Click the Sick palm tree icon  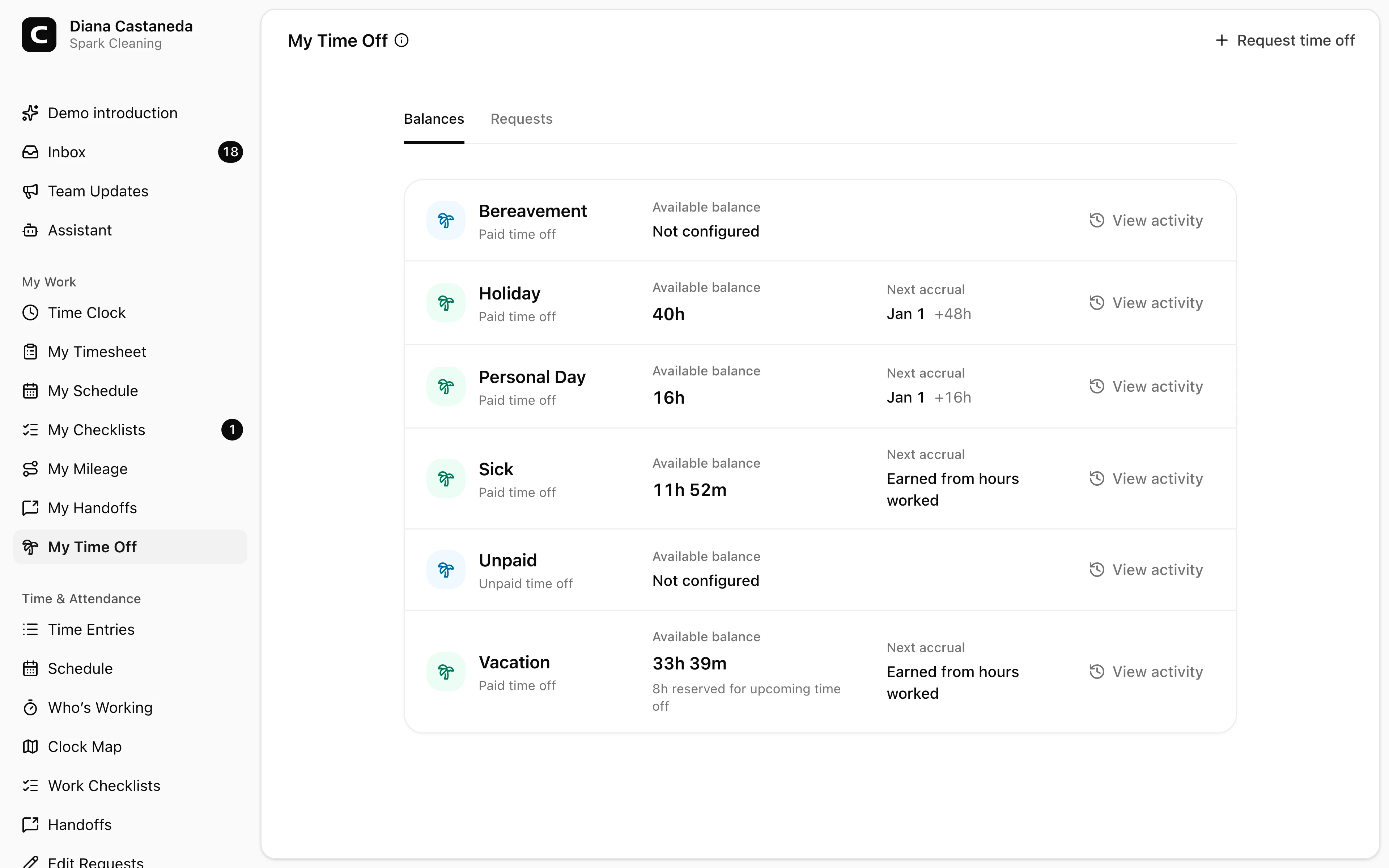pyautogui.click(x=446, y=478)
